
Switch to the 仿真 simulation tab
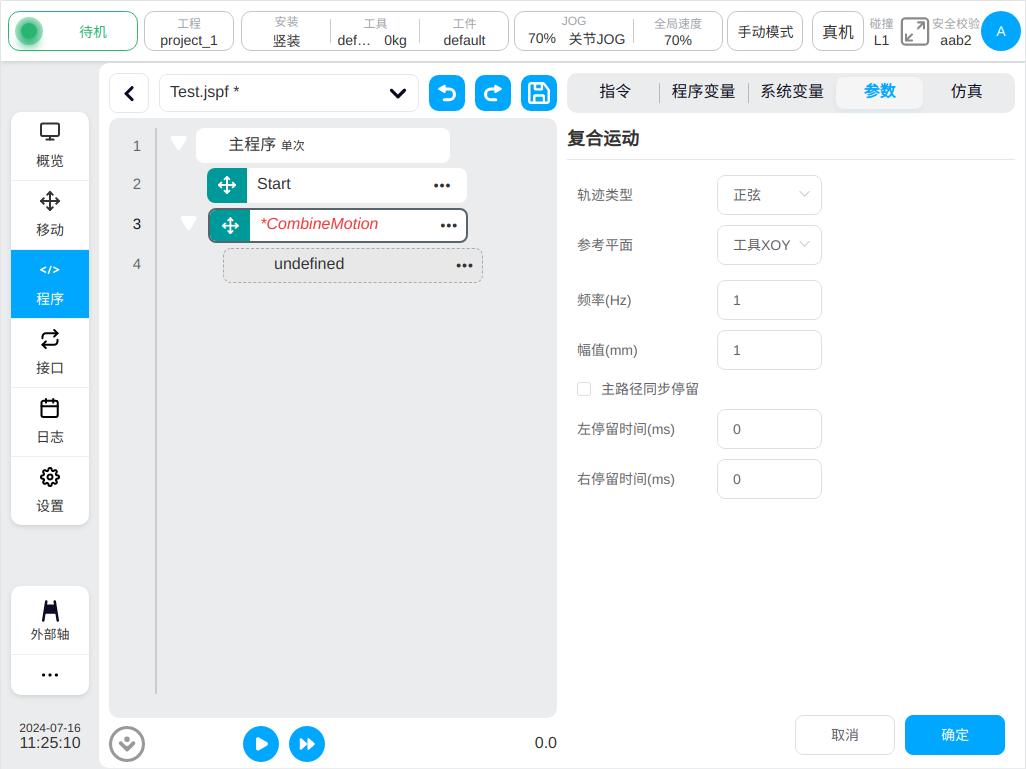[966, 92]
